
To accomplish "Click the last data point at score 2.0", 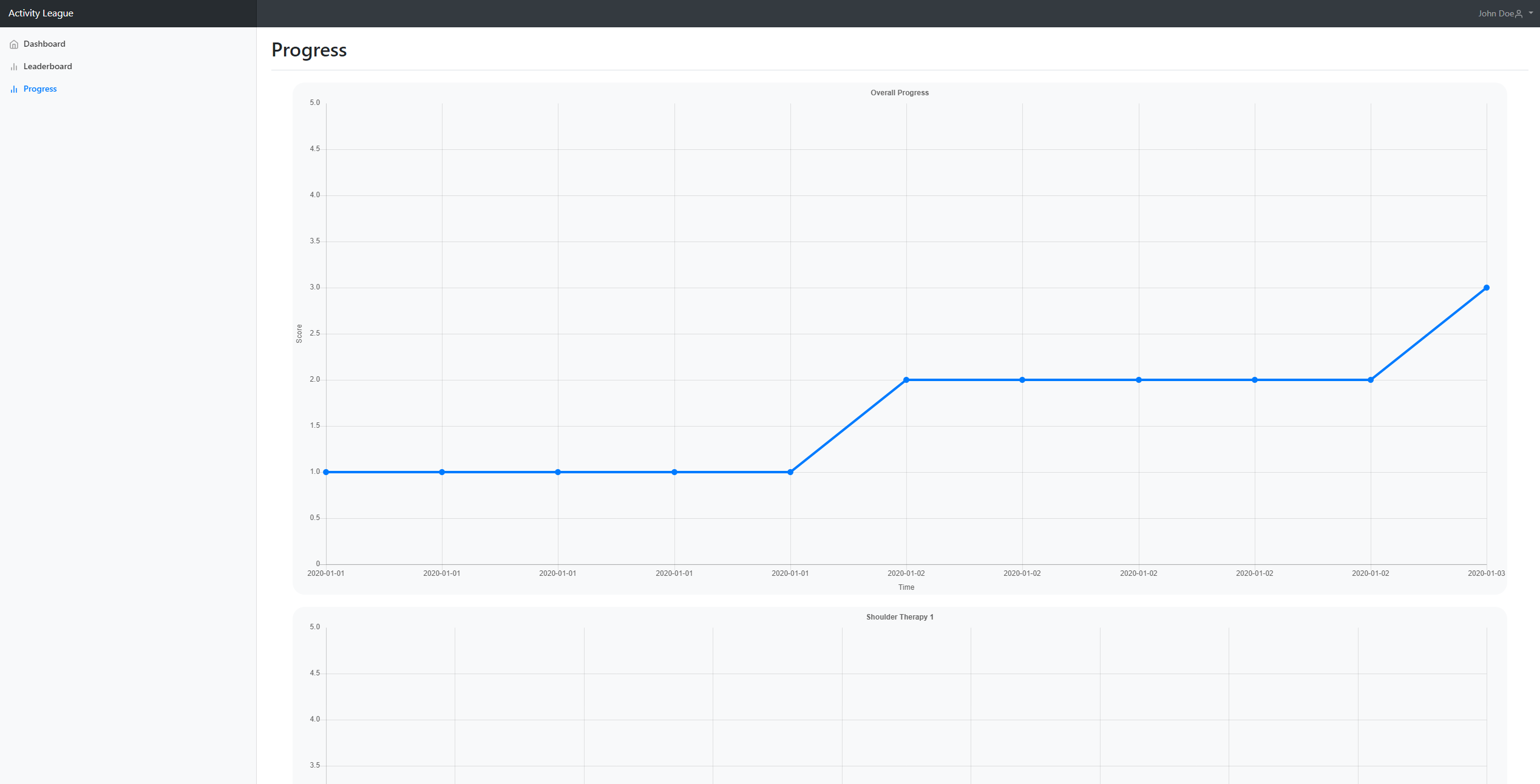I will 1371,380.
